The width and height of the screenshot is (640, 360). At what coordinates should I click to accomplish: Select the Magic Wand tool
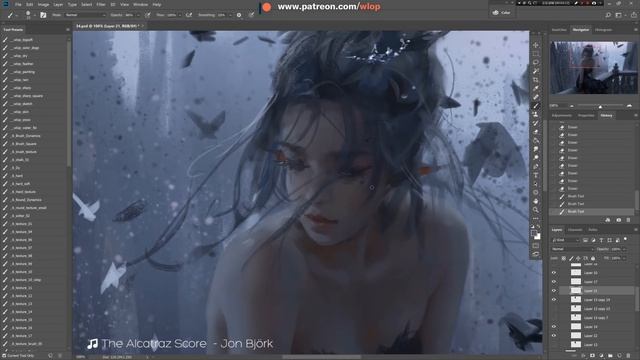(x=536, y=71)
